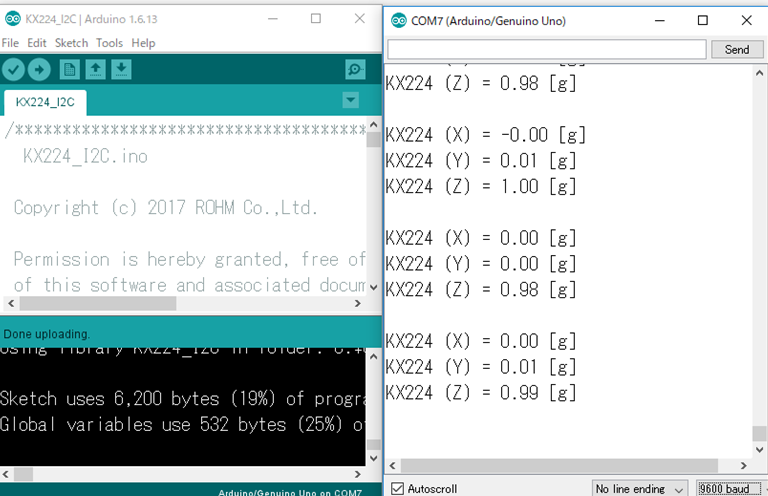
Task: Click the Arduino logo in KX224_I2C title bar
Action: click(12, 19)
